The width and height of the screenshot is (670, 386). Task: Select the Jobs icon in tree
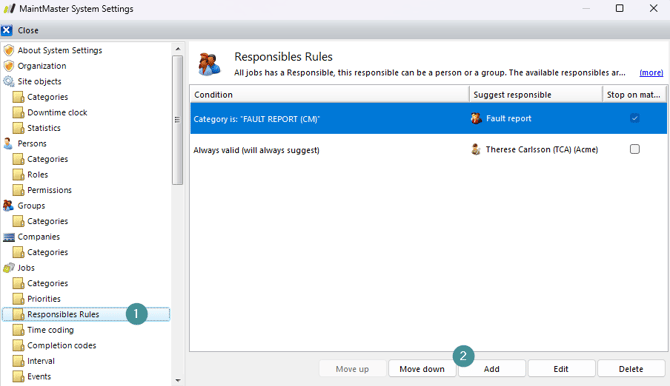[9, 268]
